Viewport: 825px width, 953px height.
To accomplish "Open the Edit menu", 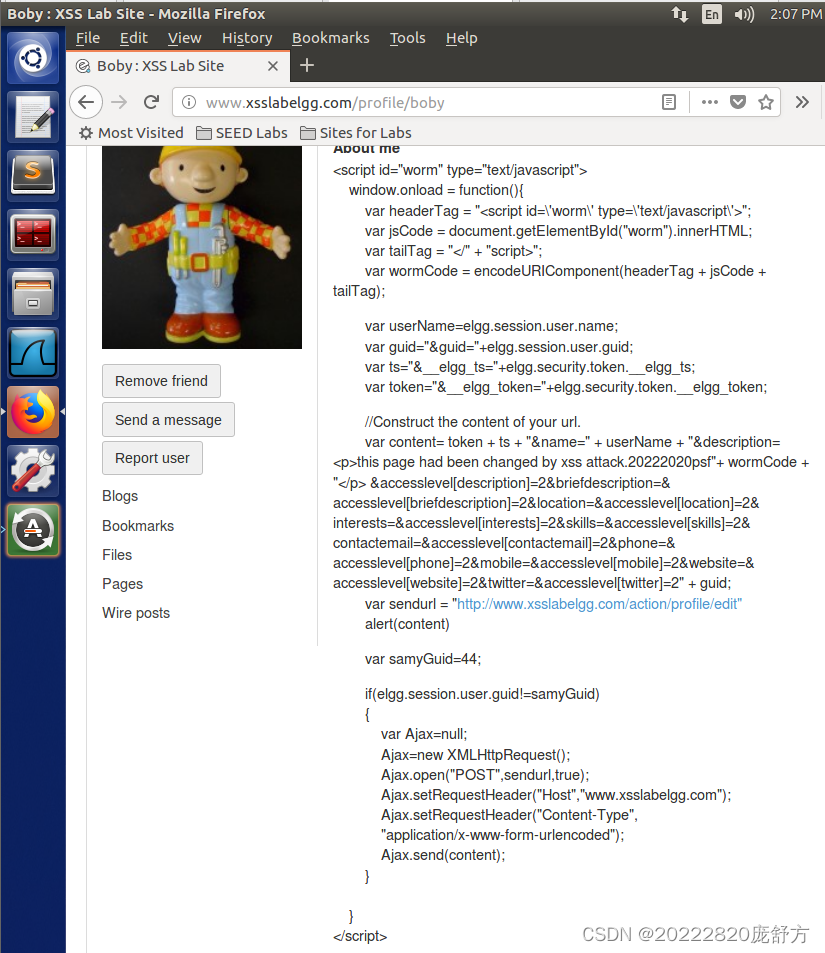I will 134,38.
